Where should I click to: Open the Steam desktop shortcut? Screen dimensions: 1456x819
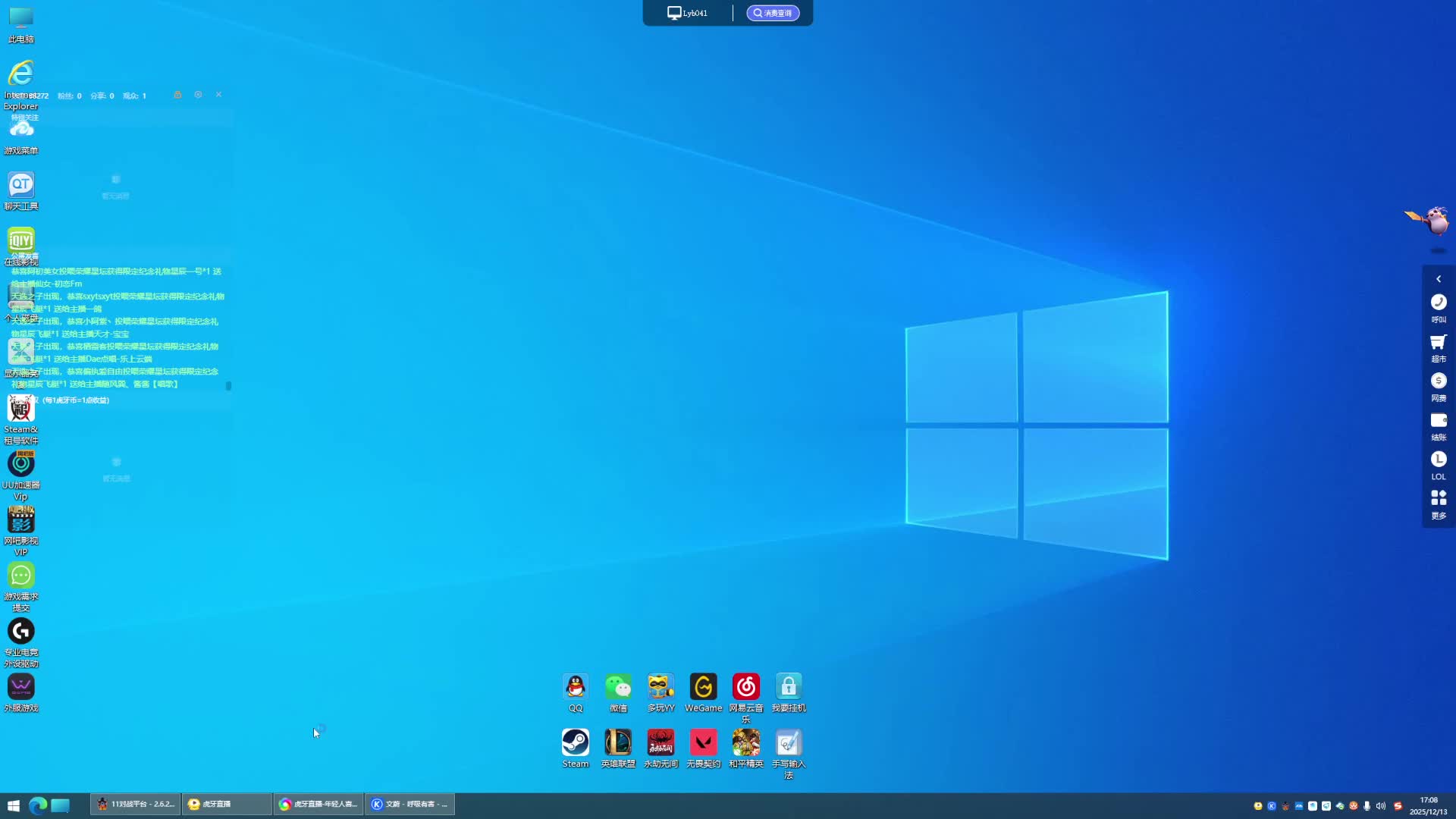[576, 743]
